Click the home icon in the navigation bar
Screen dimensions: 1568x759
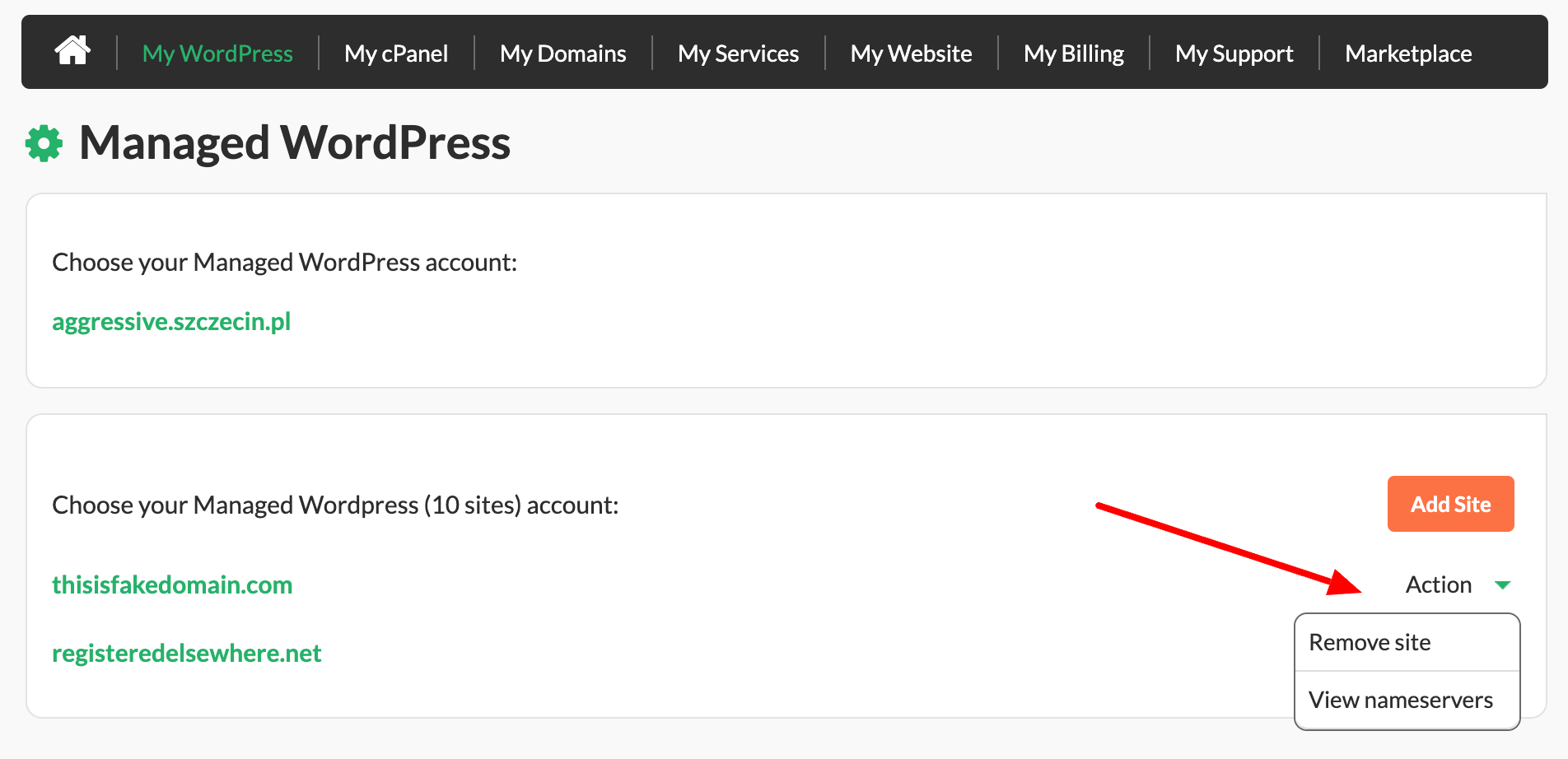(x=71, y=51)
